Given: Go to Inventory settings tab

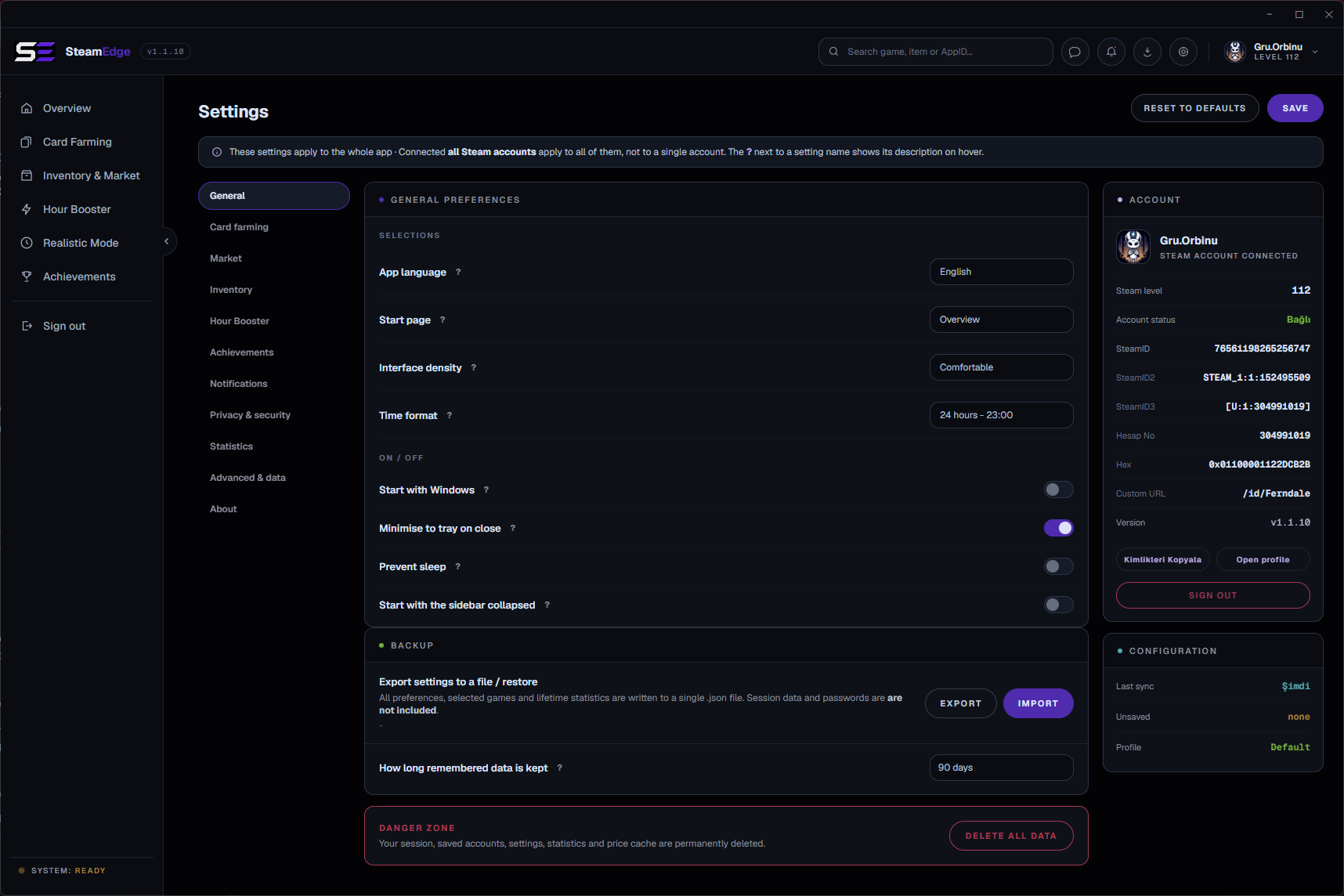Looking at the screenshot, I should point(274,290).
